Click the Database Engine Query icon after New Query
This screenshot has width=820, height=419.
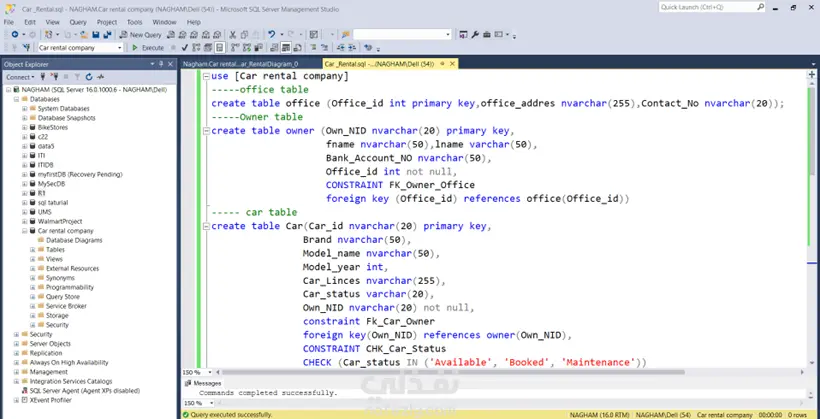click(x=170, y=35)
